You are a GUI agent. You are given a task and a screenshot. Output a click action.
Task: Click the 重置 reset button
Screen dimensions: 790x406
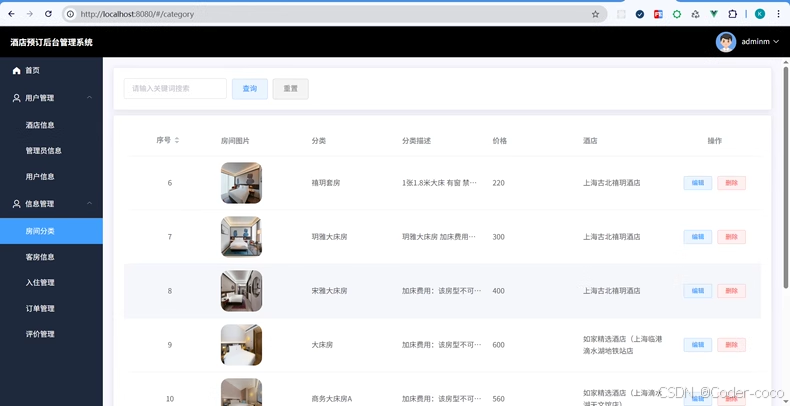click(x=291, y=89)
